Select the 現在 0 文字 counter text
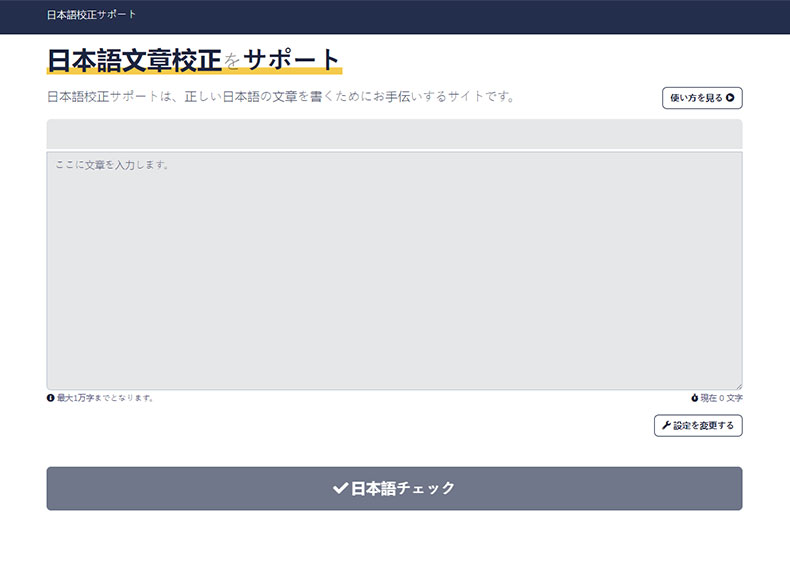 tap(721, 398)
